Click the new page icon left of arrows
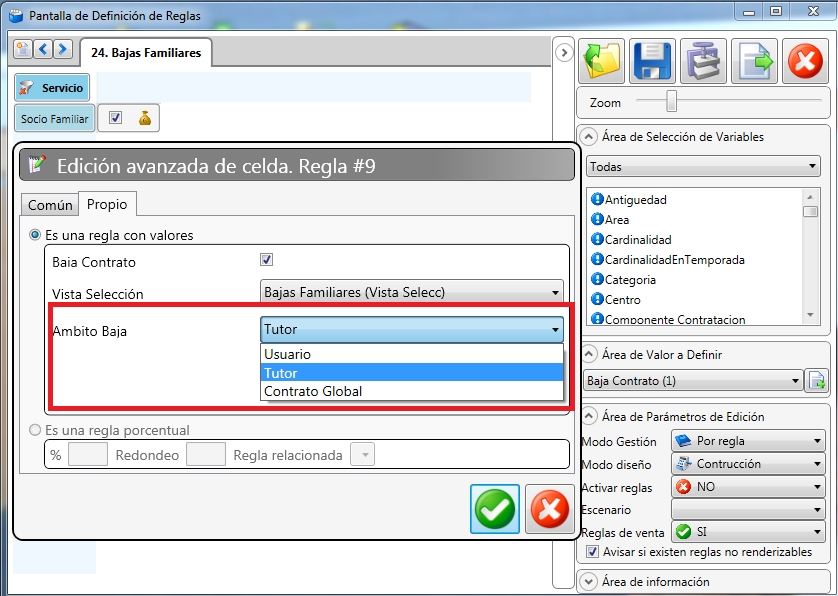This screenshot has height=596, width=838. pyautogui.click(x=23, y=49)
